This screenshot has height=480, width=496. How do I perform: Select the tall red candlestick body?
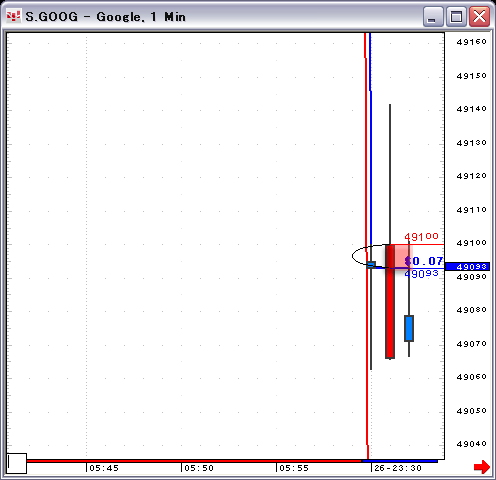click(x=390, y=302)
